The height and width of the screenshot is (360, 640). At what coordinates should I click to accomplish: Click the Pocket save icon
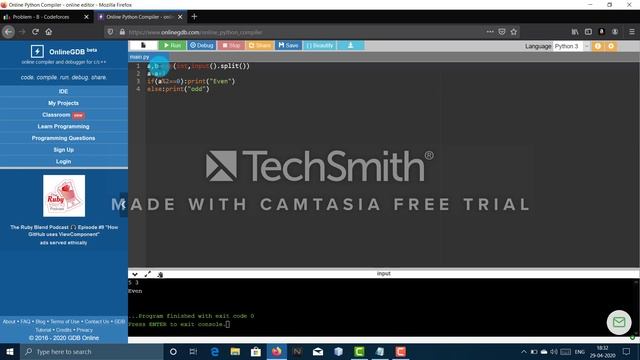pyautogui.click(x=502, y=32)
